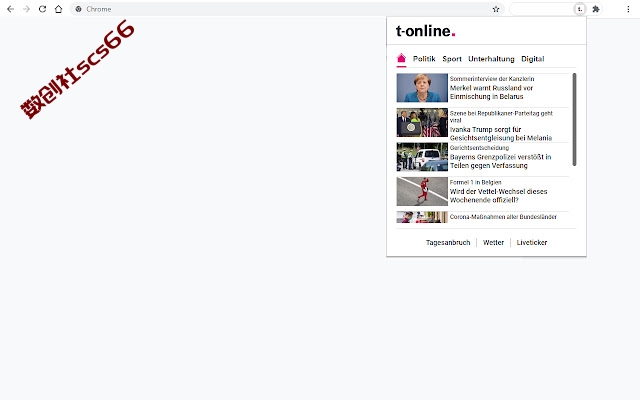Open the Merkel news photo thumbnail
Viewport: 640px width, 400px height.
[422, 88]
